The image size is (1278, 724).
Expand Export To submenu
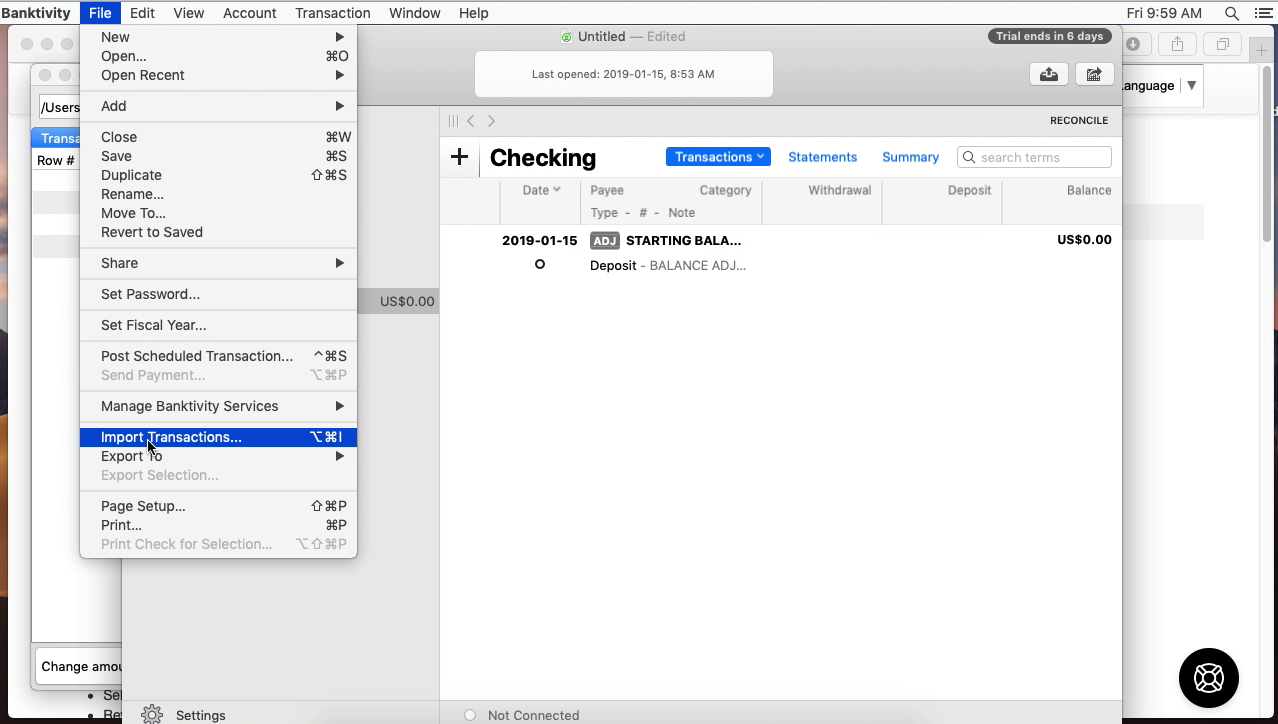click(x=218, y=456)
